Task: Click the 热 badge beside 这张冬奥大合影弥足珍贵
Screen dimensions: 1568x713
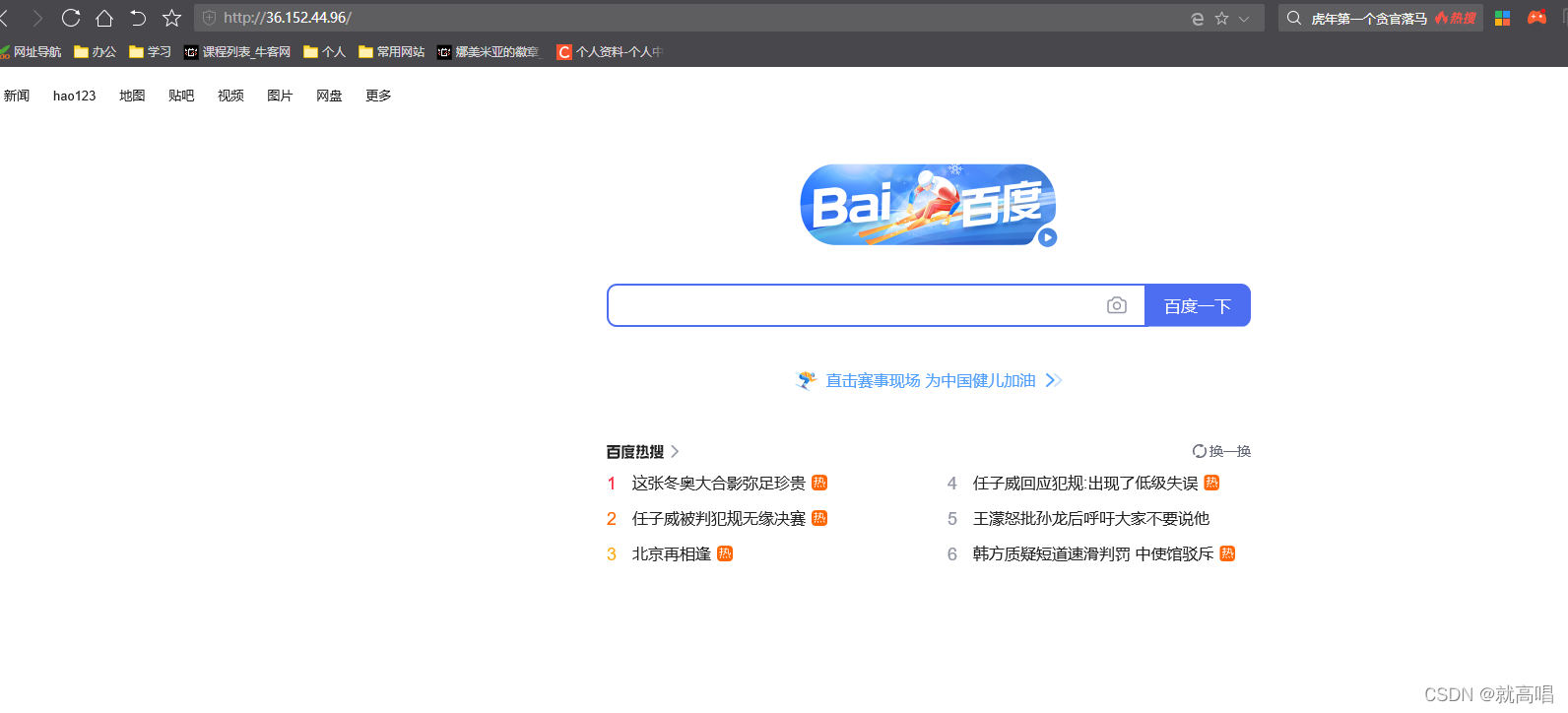Action: [x=819, y=483]
